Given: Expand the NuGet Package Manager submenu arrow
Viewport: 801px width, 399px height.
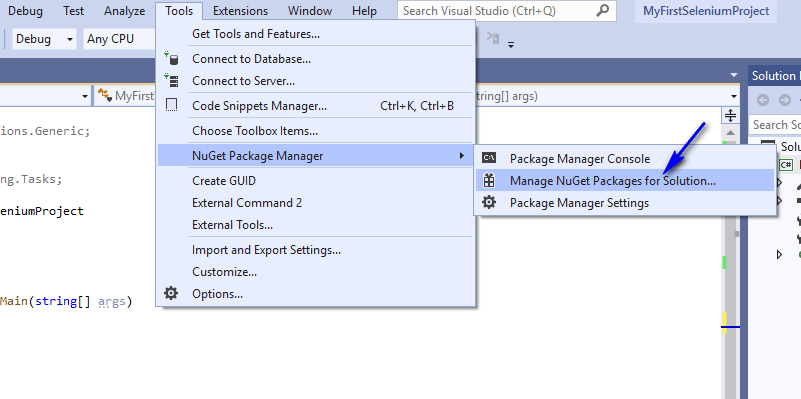Looking at the screenshot, I should [x=462, y=155].
